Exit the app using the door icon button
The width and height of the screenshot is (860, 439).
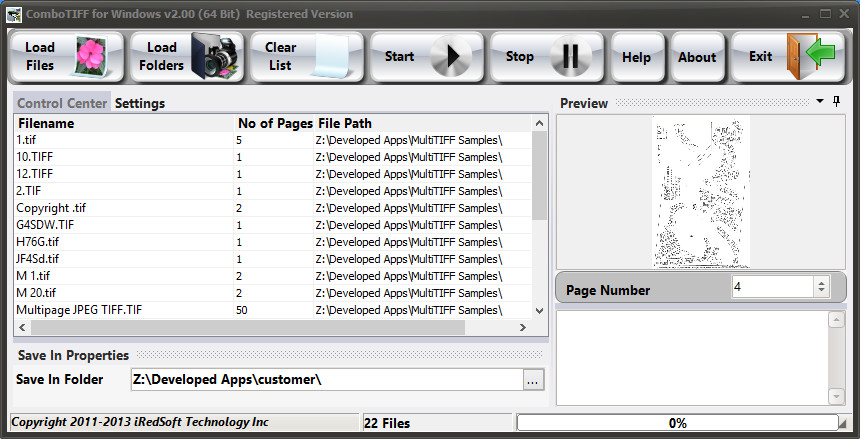pos(788,57)
